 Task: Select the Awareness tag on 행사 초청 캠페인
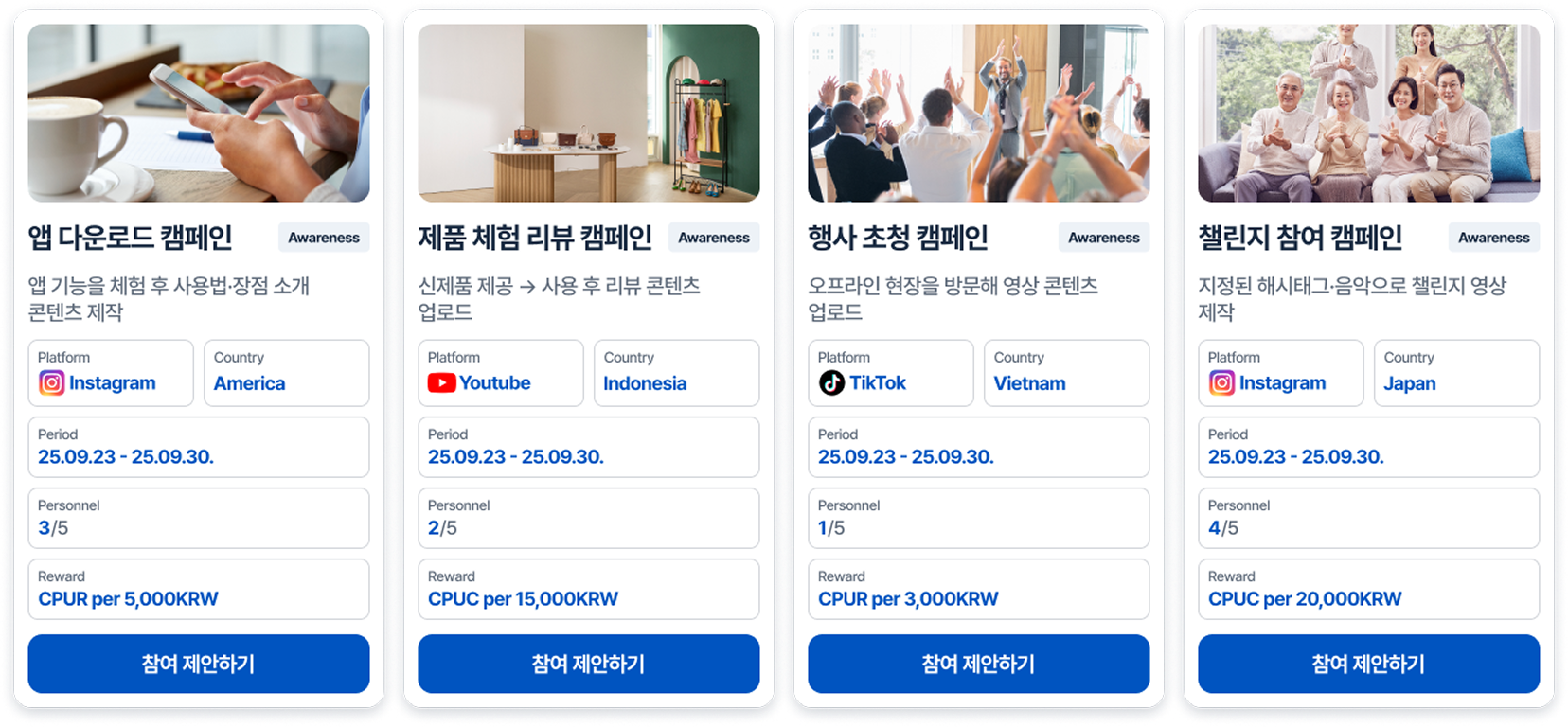[1104, 238]
